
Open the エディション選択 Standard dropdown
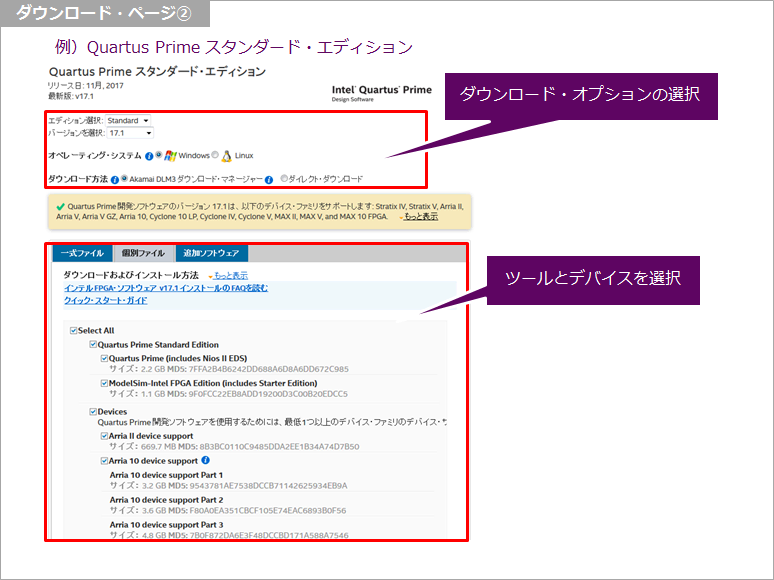[x=128, y=120]
